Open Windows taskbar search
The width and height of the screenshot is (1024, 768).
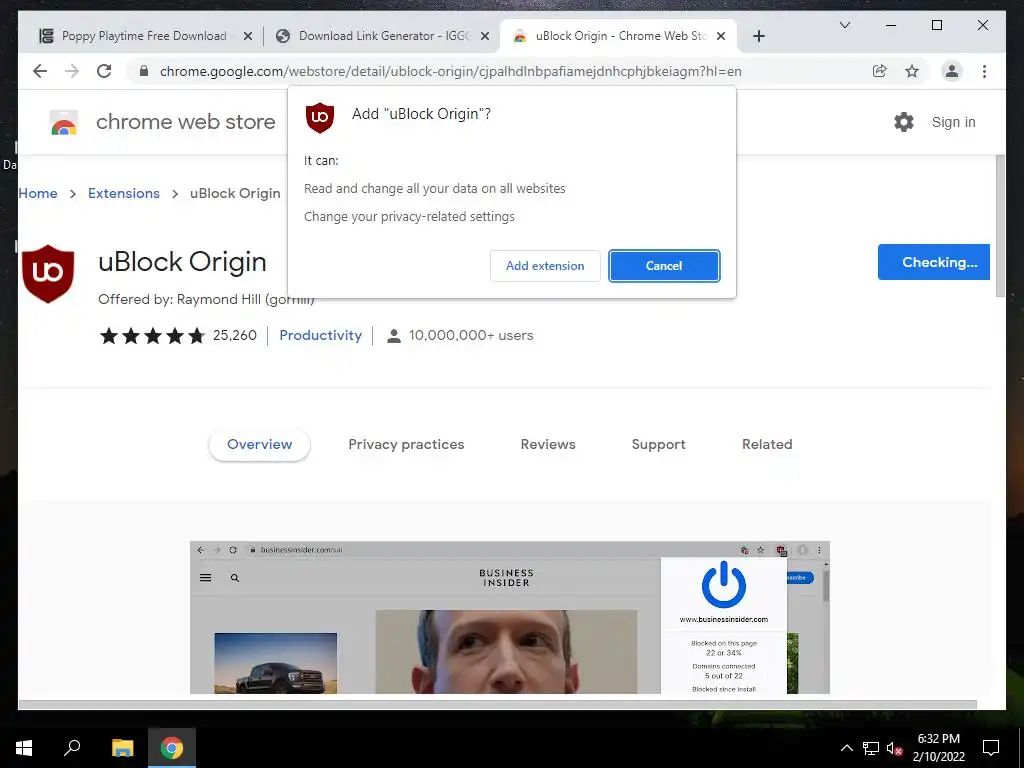click(x=72, y=748)
